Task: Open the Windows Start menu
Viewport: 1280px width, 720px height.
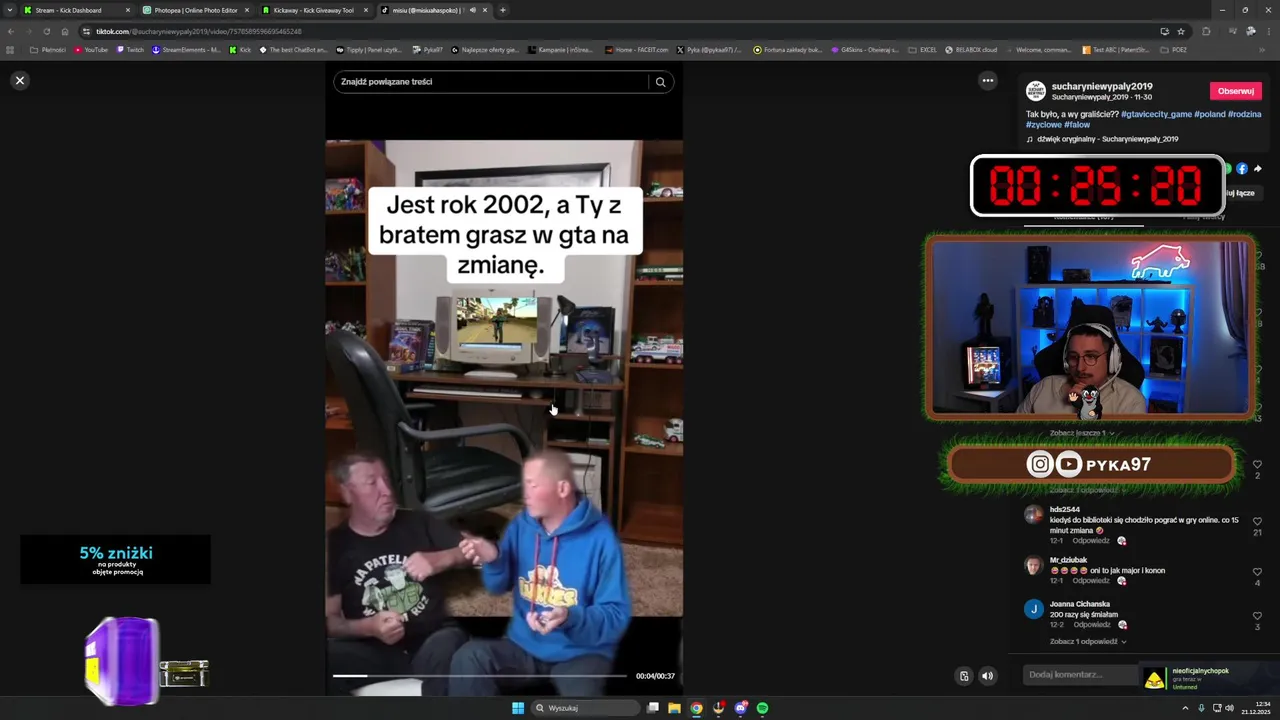Action: coord(518,708)
